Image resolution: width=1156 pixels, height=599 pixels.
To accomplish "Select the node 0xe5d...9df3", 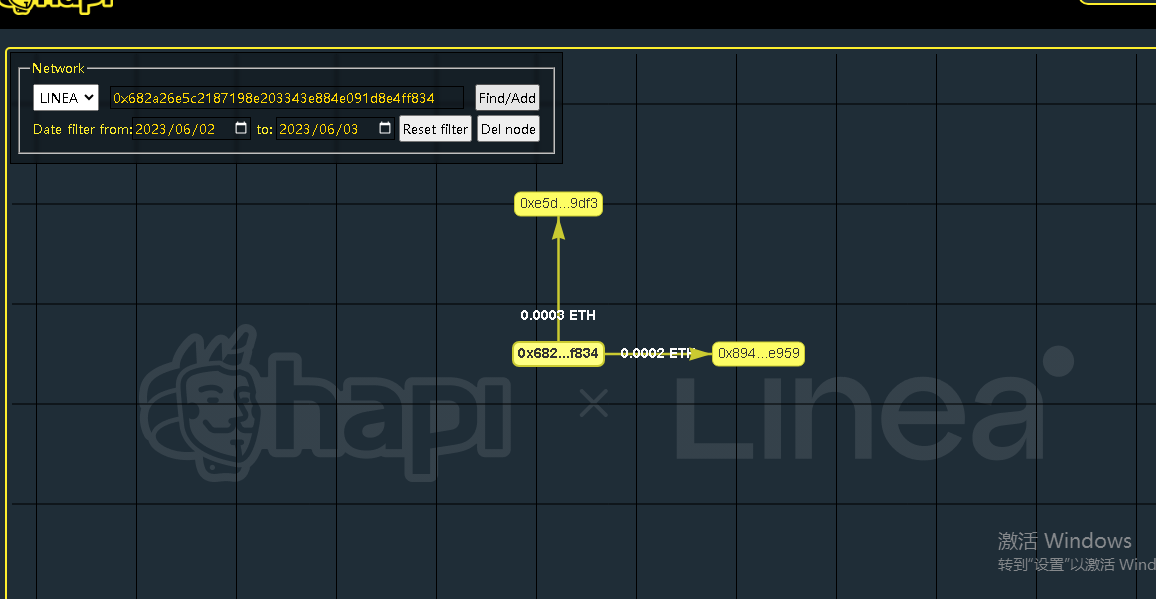I will 558,204.
